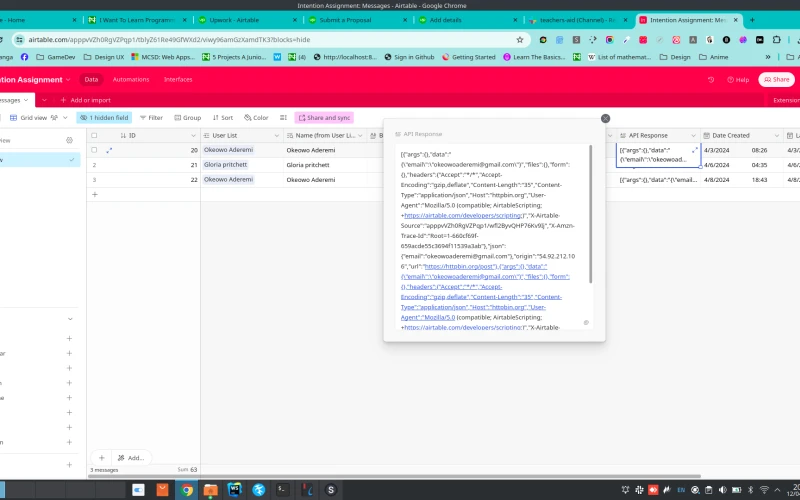Open the first view type plus icon in sidebar
The image size is (800, 500).
coord(69,338)
